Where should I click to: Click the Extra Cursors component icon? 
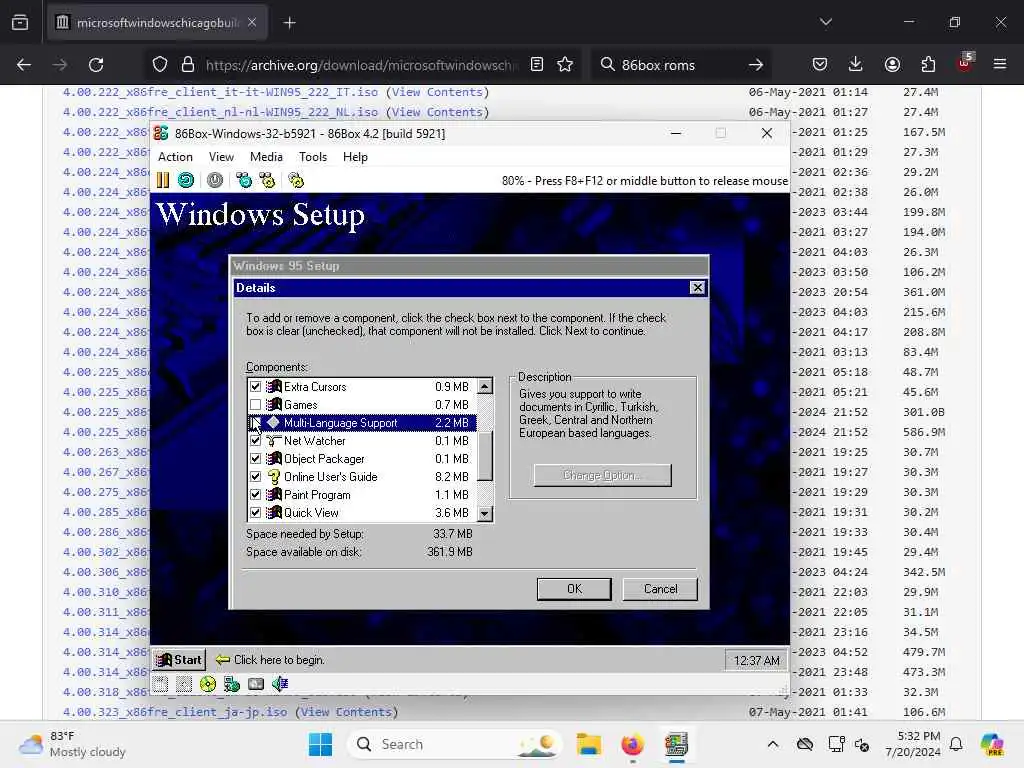(274, 387)
